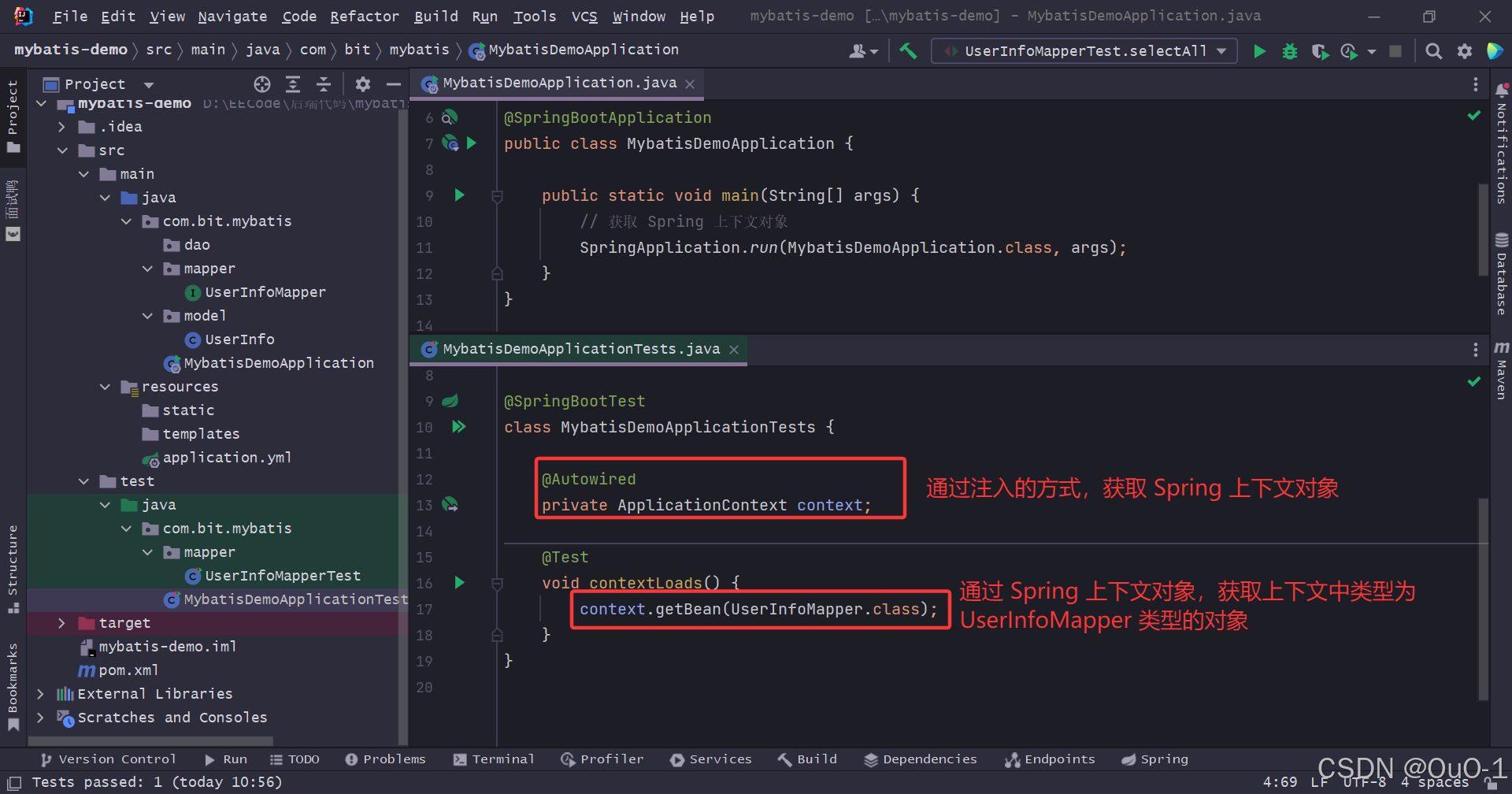Expand the target folder
1512x794 pixels.
[x=61, y=623]
